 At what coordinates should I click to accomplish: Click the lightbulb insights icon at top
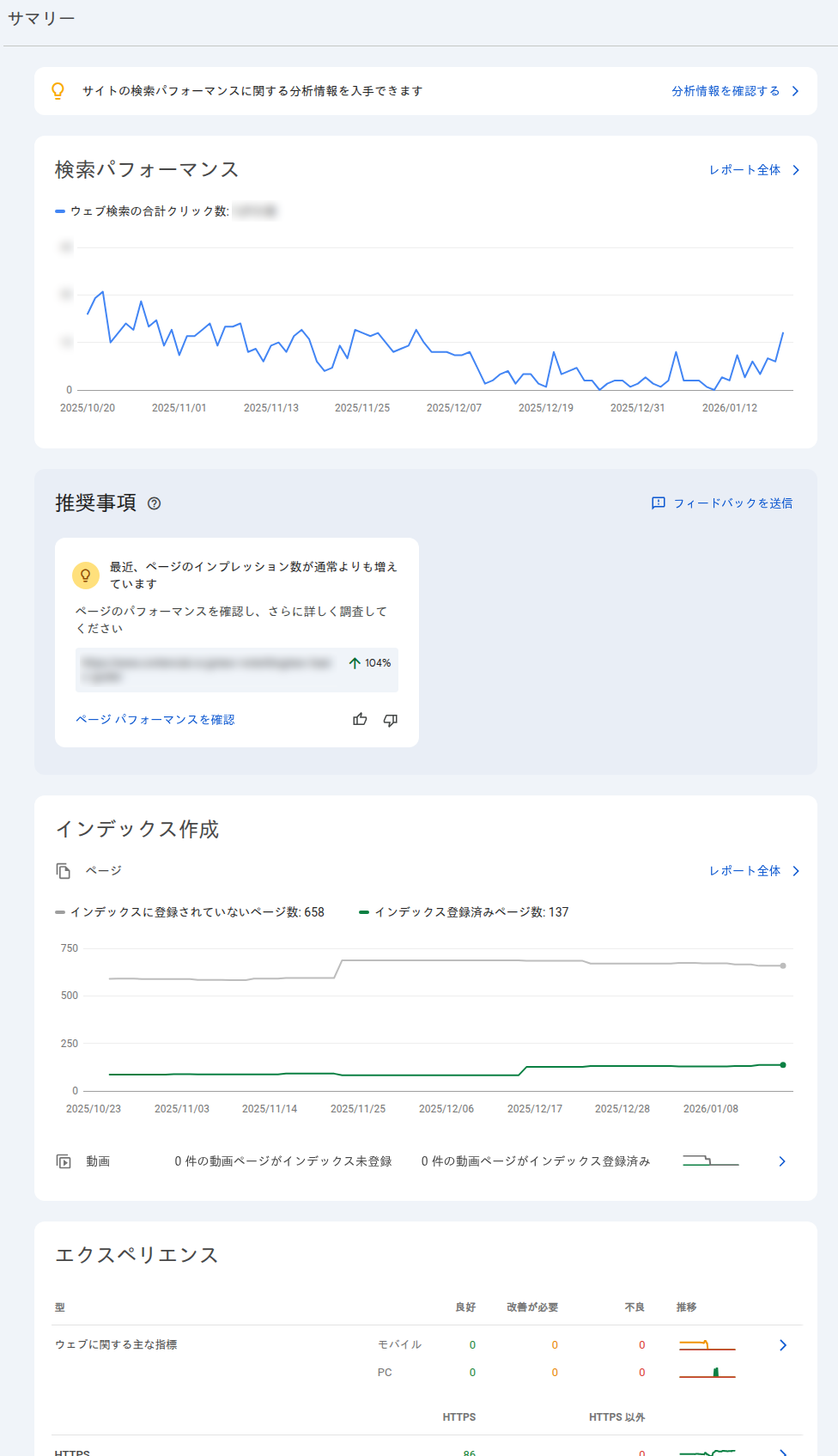[57, 90]
